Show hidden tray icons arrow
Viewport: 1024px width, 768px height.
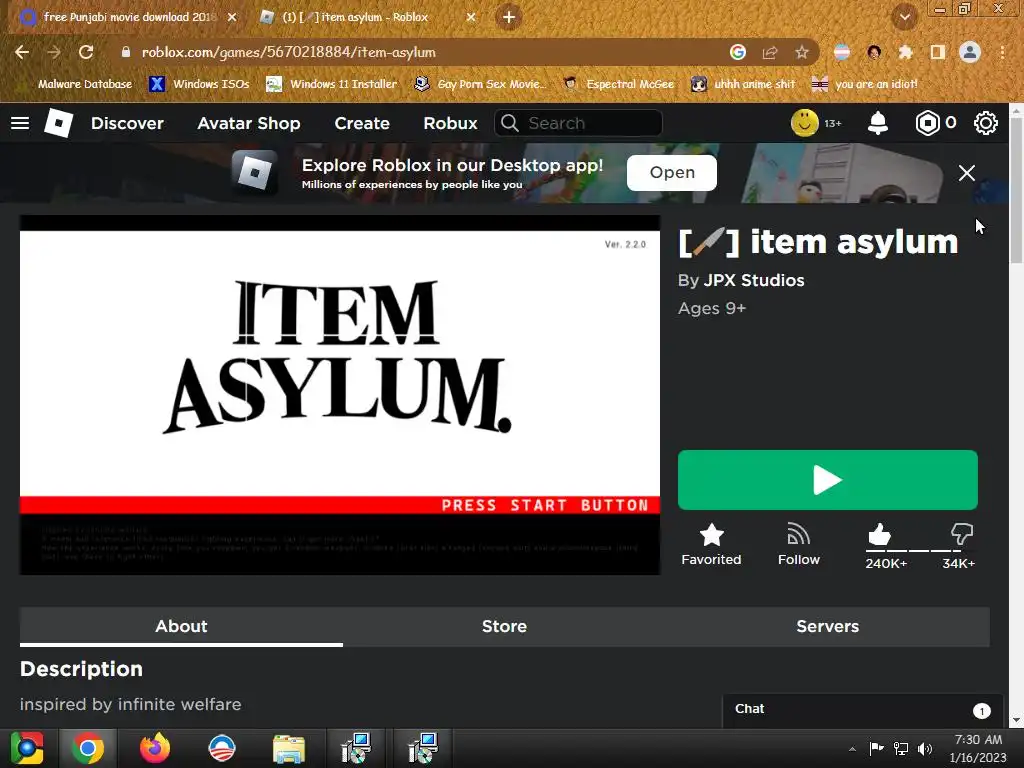[852, 749]
